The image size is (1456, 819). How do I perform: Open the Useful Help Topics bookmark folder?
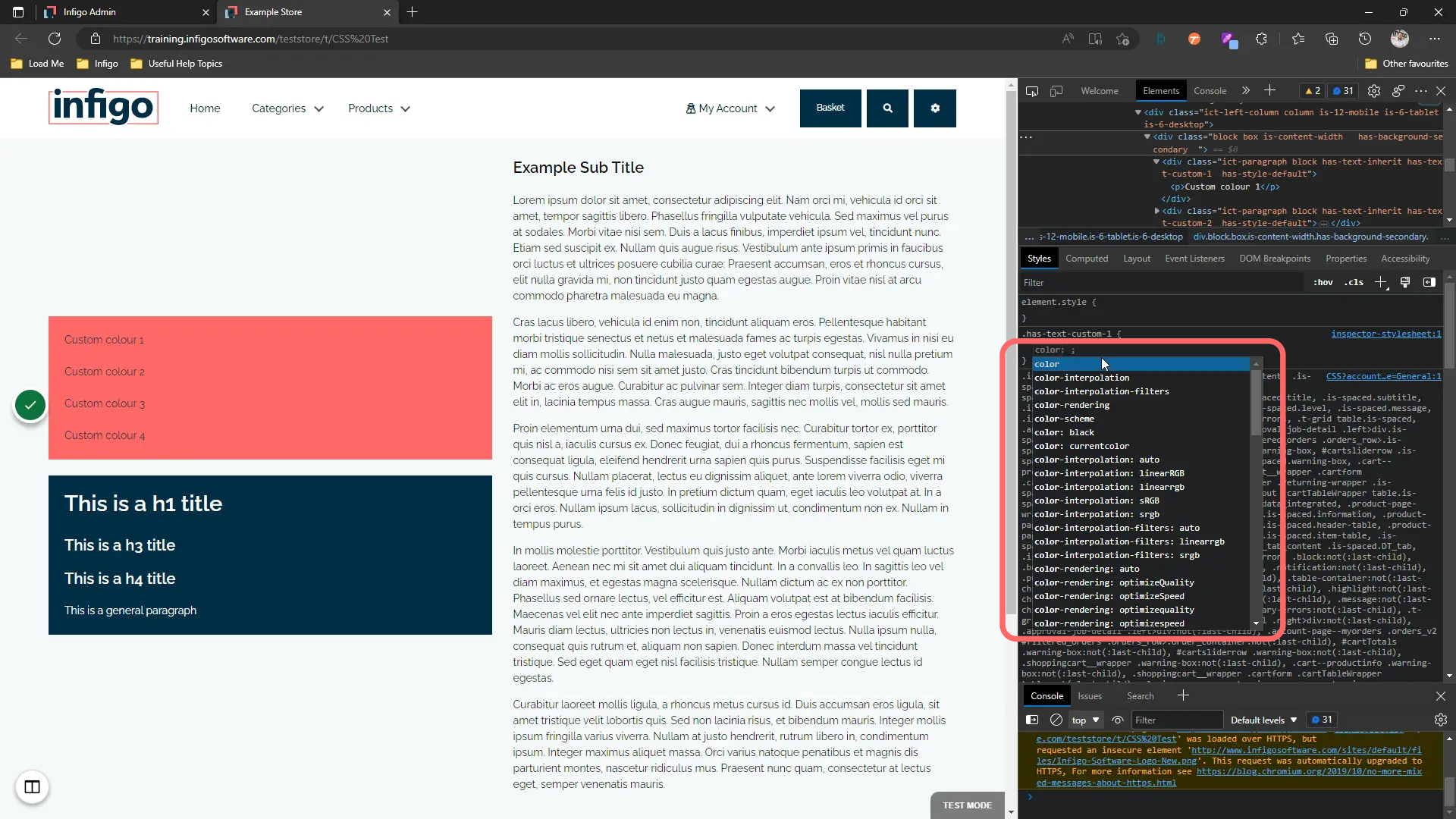[x=177, y=64]
